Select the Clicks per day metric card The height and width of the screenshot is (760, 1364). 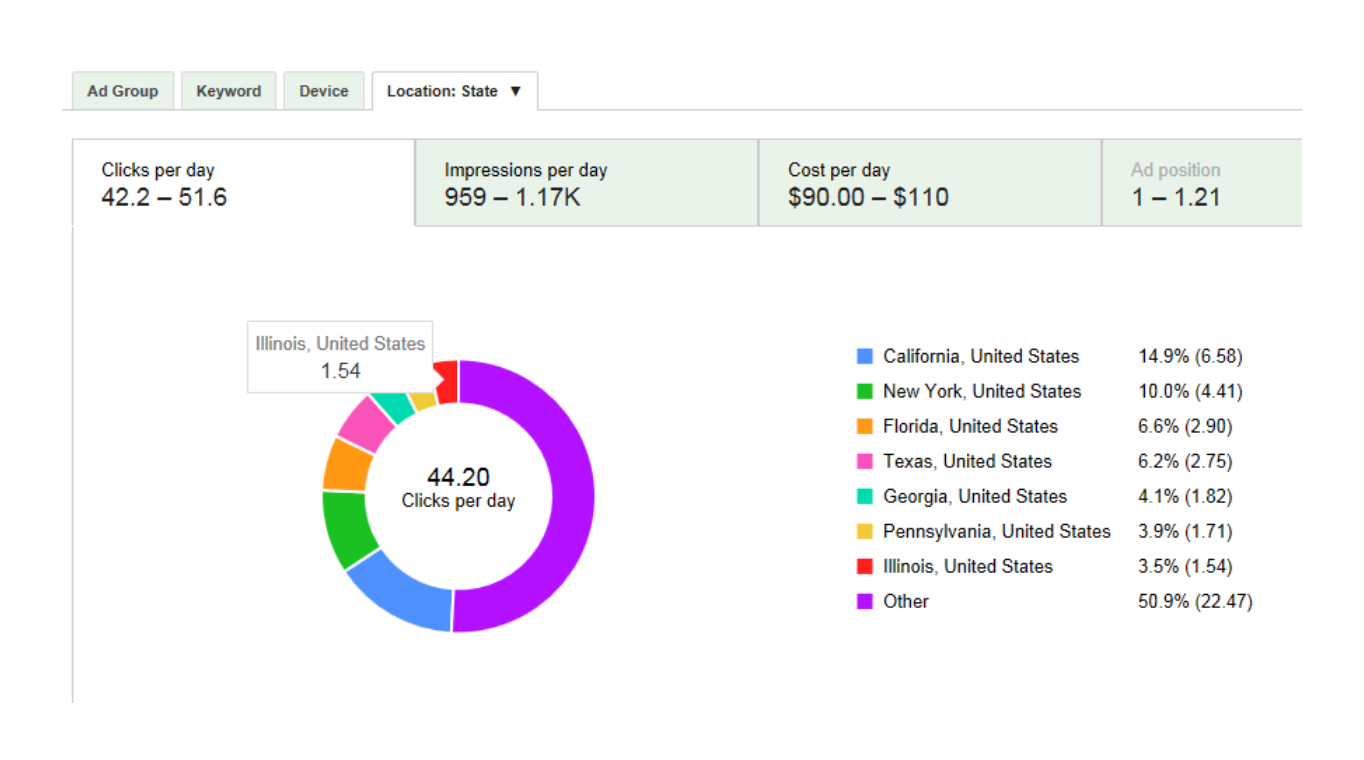point(244,183)
